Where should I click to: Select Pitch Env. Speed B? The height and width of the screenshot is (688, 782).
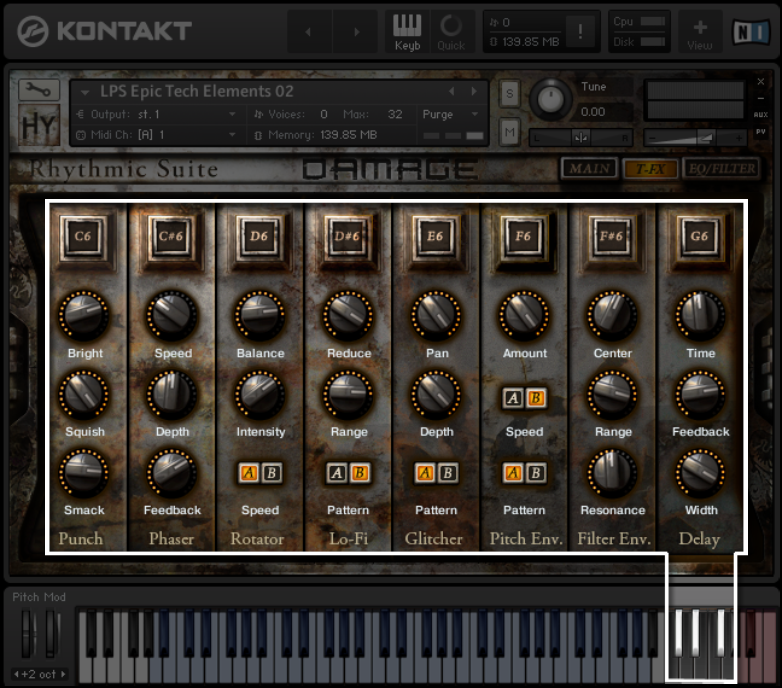(x=536, y=398)
